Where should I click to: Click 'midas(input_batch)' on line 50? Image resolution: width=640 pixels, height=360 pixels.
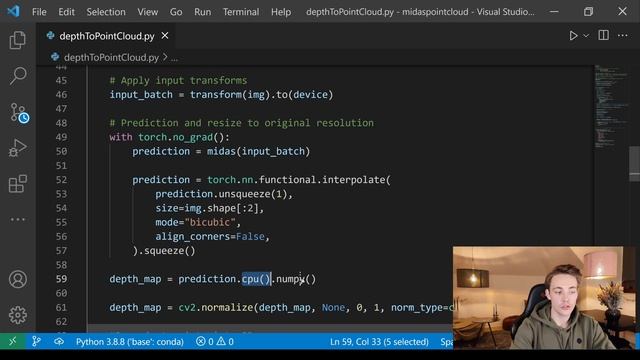[258, 151]
